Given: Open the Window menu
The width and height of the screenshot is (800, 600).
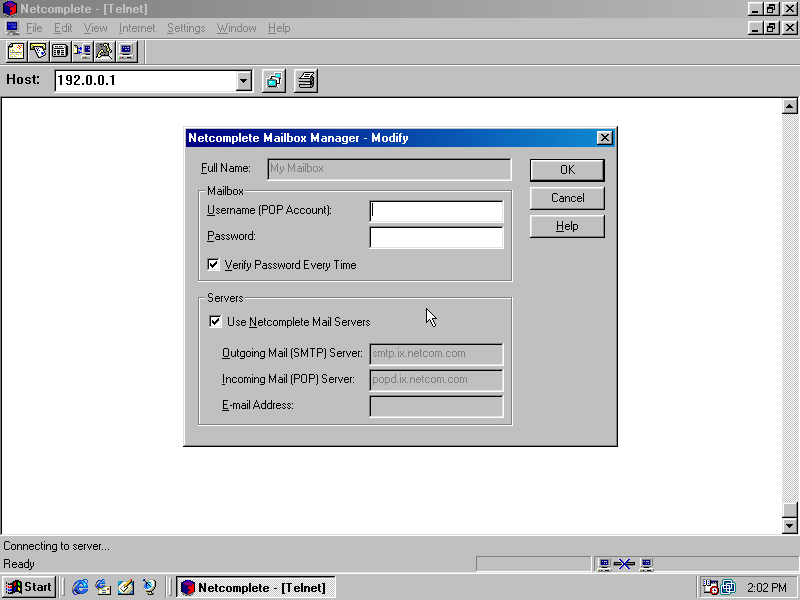Looking at the screenshot, I should tap(236, 28).
